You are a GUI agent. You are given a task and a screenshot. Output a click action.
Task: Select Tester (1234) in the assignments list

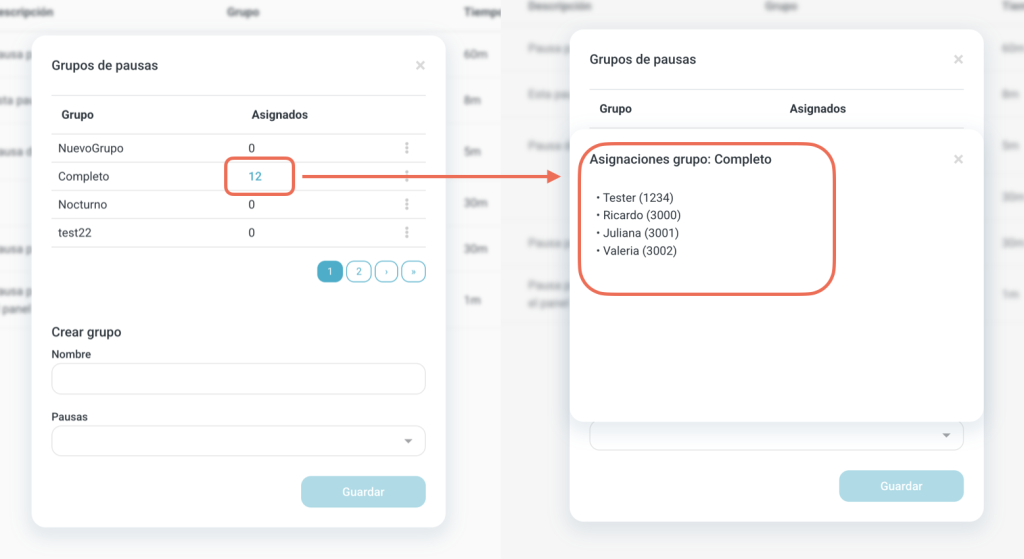(638, 198)
